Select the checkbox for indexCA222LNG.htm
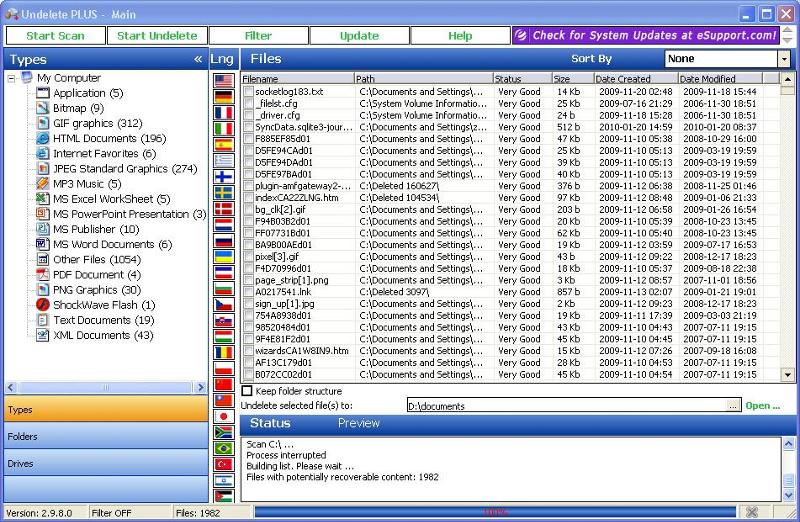Screen dimensions: 800x522 pos(248,197)
